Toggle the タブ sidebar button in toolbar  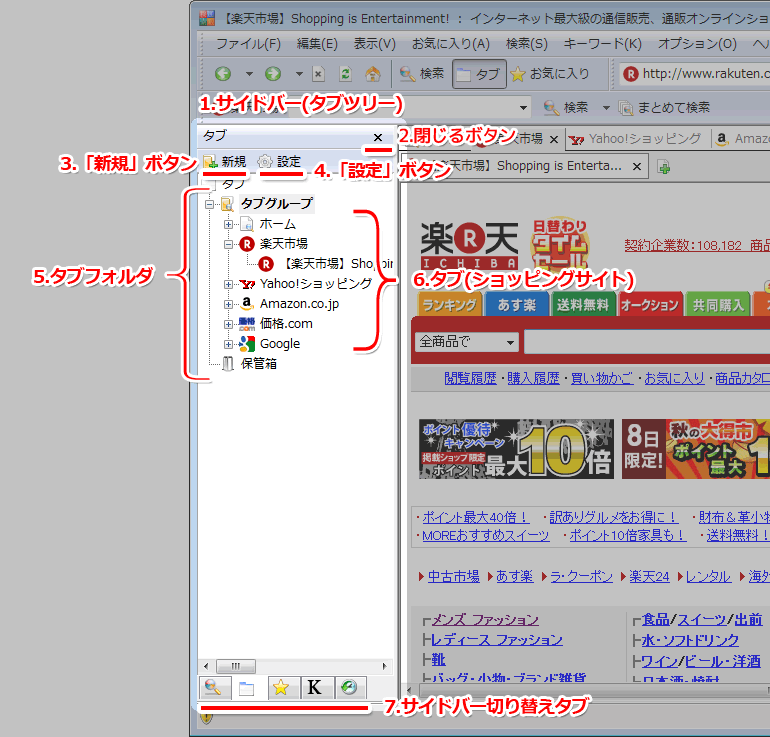477,74
